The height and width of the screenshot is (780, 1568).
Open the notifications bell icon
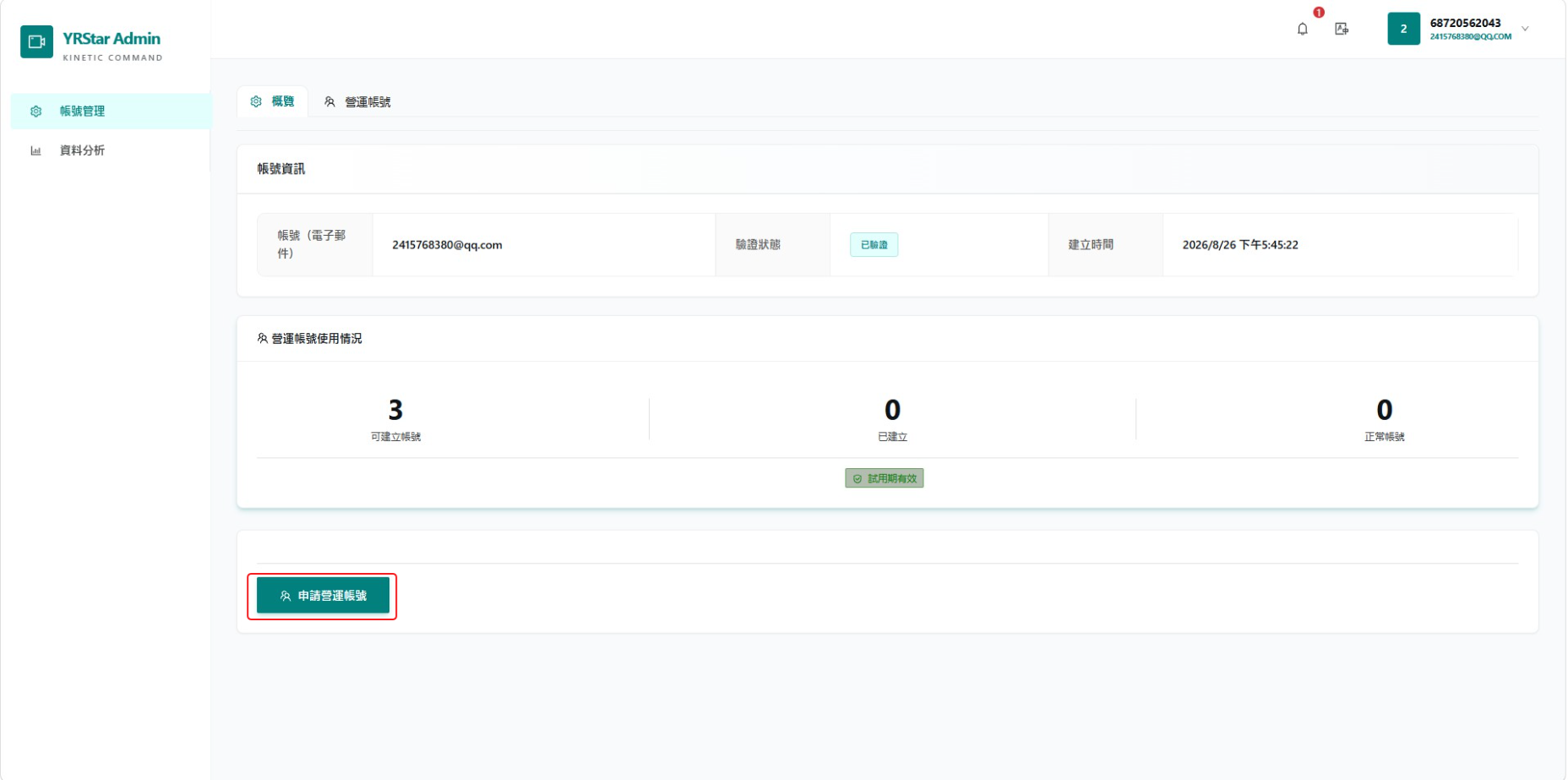coord(1303,29)
